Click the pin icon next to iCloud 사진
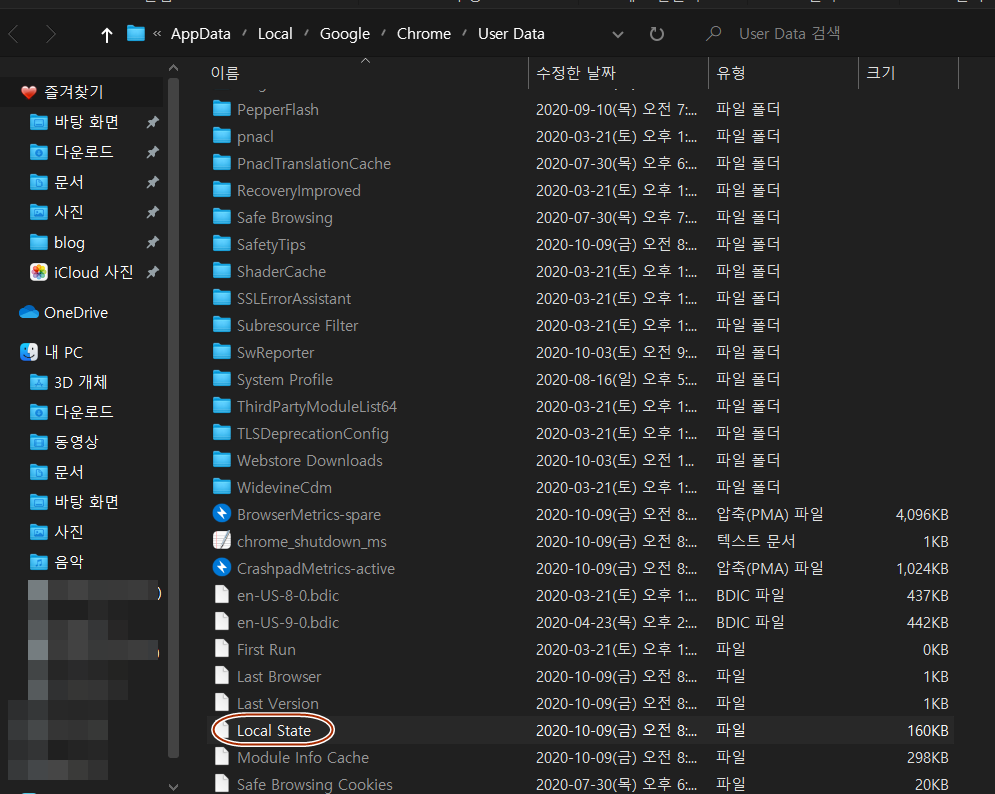The height and width of the screenshot is (794, 995). (x=152, y=272)
